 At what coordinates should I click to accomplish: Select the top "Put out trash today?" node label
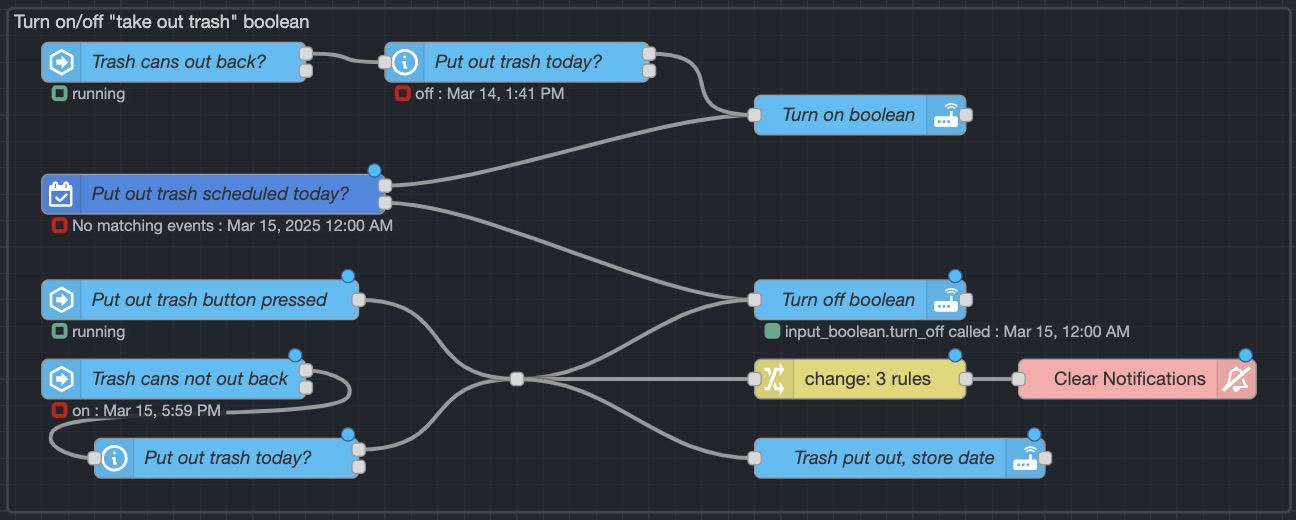(x=518, y=62)
